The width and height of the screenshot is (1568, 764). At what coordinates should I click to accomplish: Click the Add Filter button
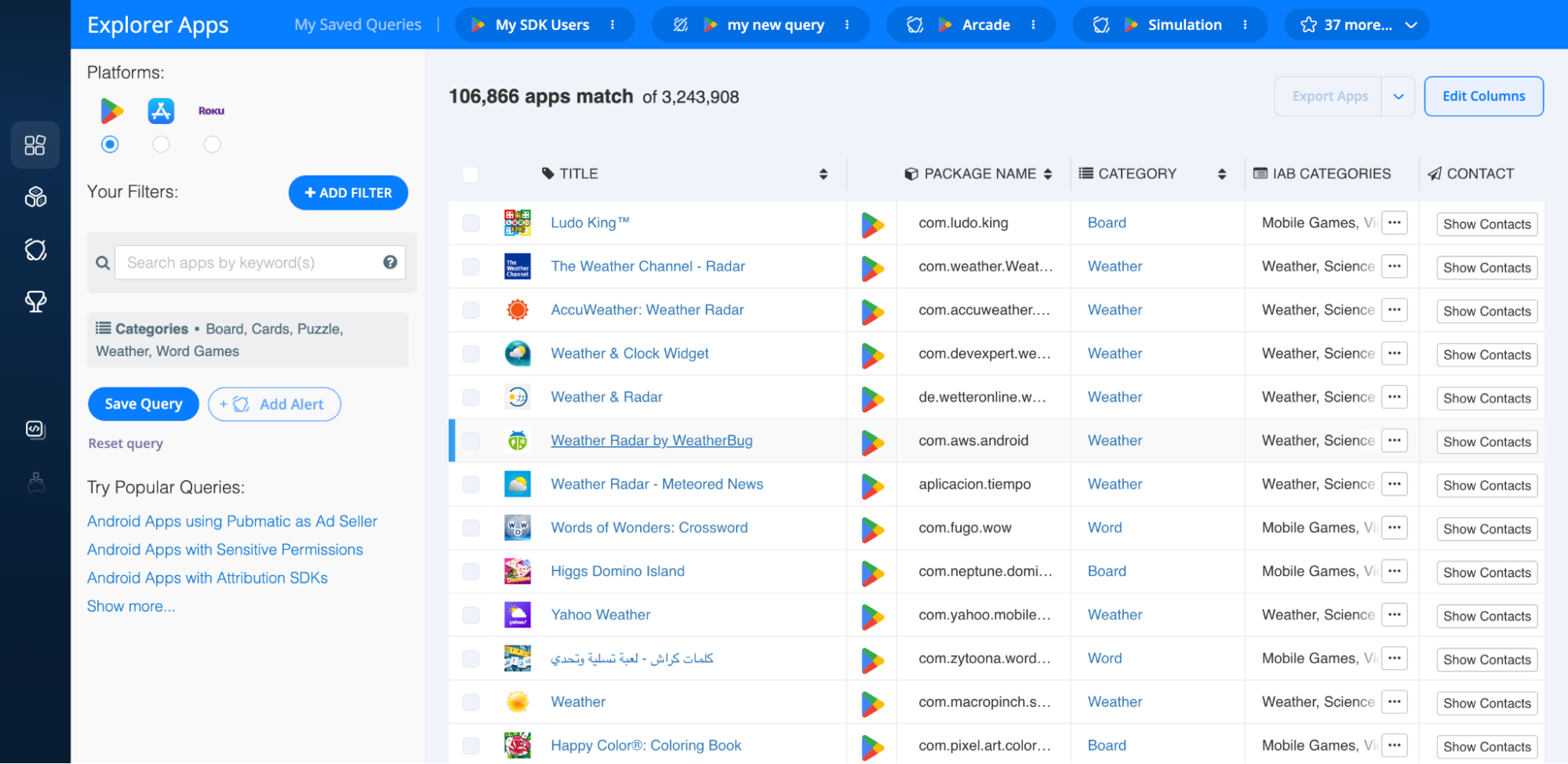[348, 193]
